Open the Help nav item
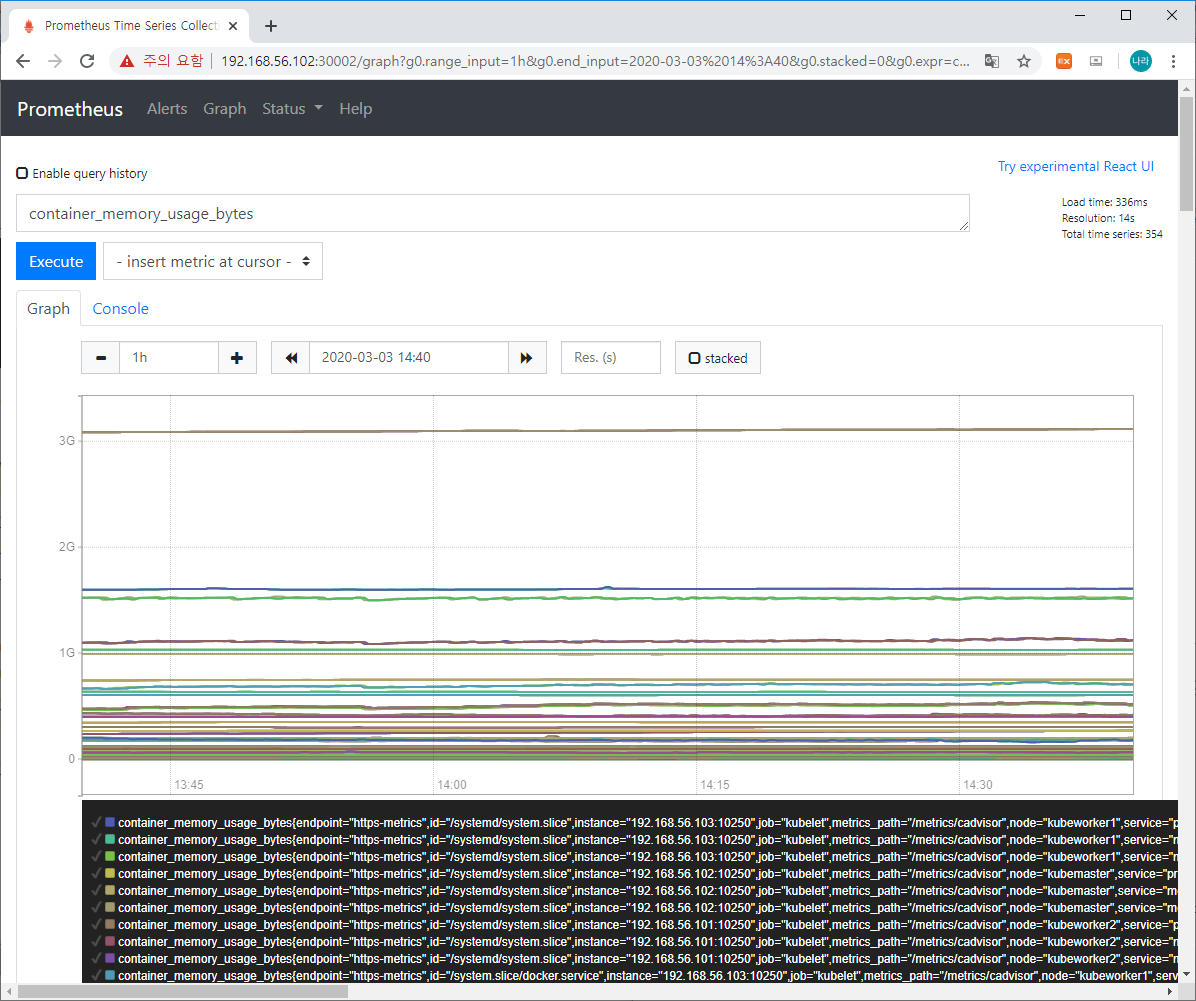 pyautogui.click(x=355, y=108)
